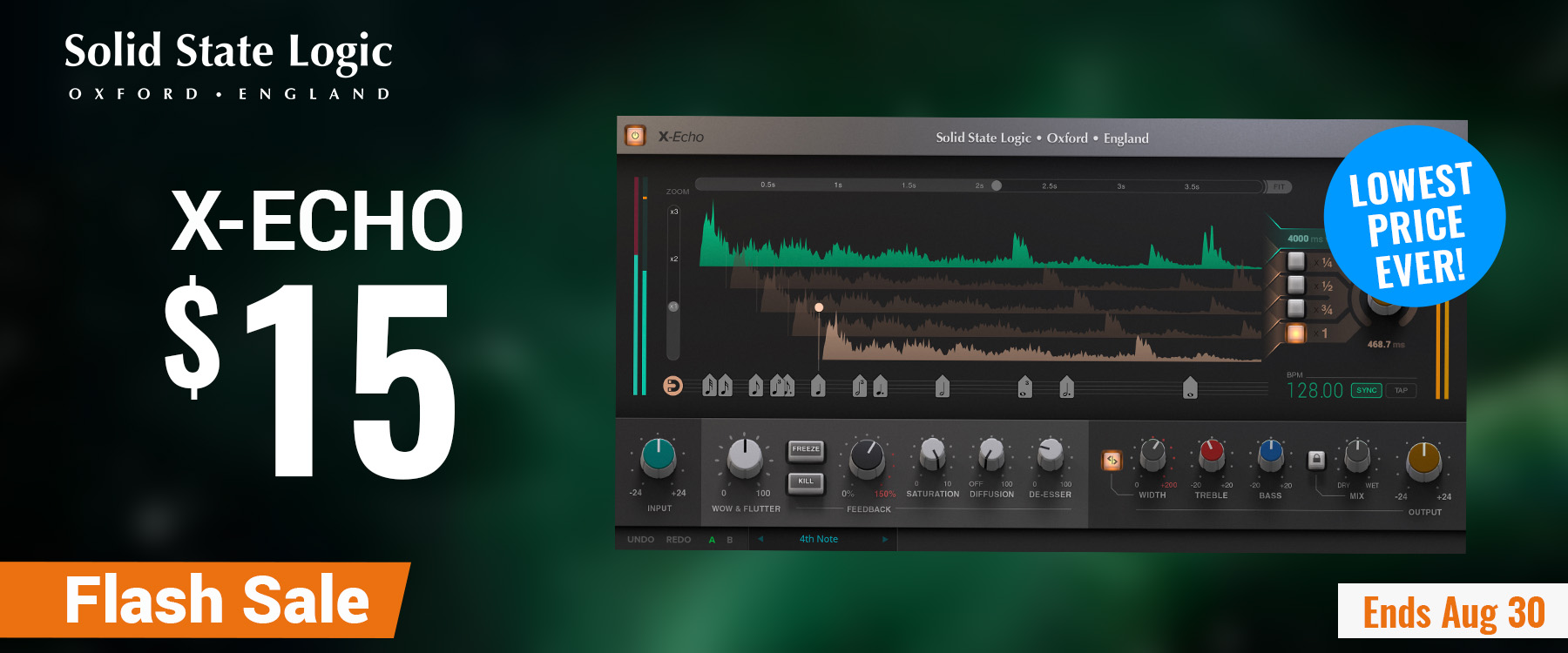1568x653 pixels.
Task: Click the Dry/Wet Mix knob
Action: [x=1357, y=454]
